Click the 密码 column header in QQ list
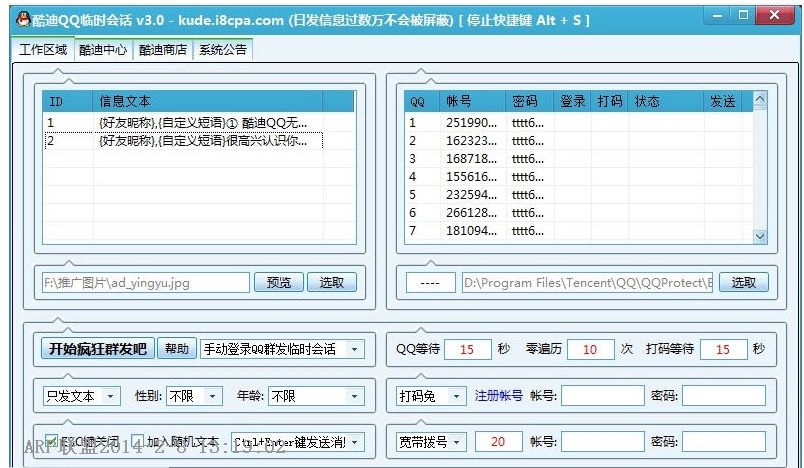This screenshot has height=468, width=804. click(x=530, y=101)
